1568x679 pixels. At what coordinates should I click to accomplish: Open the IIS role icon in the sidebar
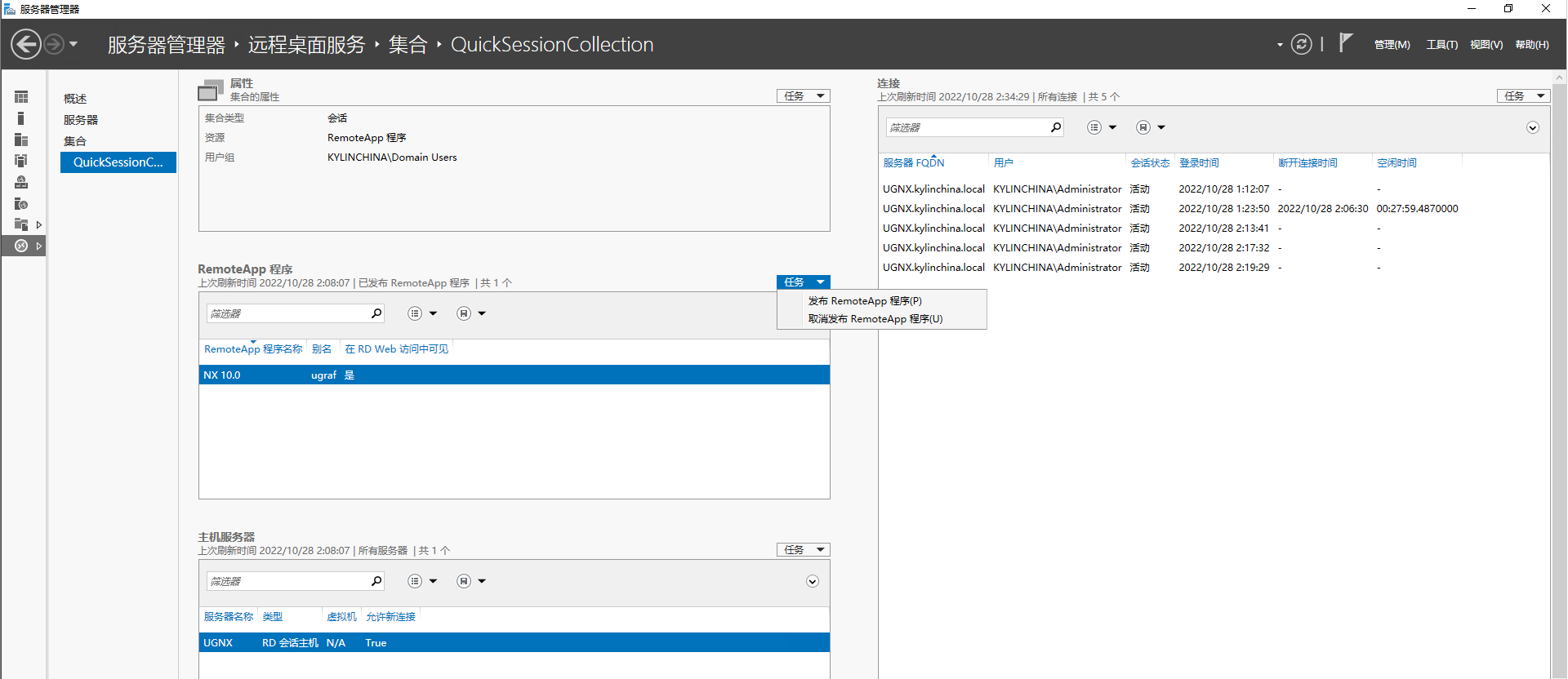pyautogui.click(x=21, y=203)
